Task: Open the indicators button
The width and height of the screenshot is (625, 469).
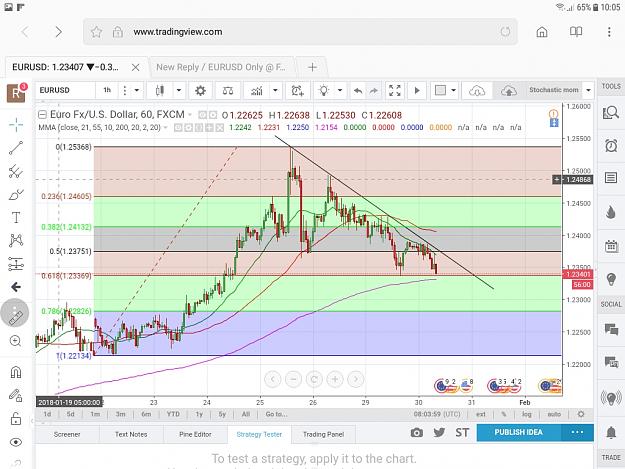Action: (x=257, y=91)
